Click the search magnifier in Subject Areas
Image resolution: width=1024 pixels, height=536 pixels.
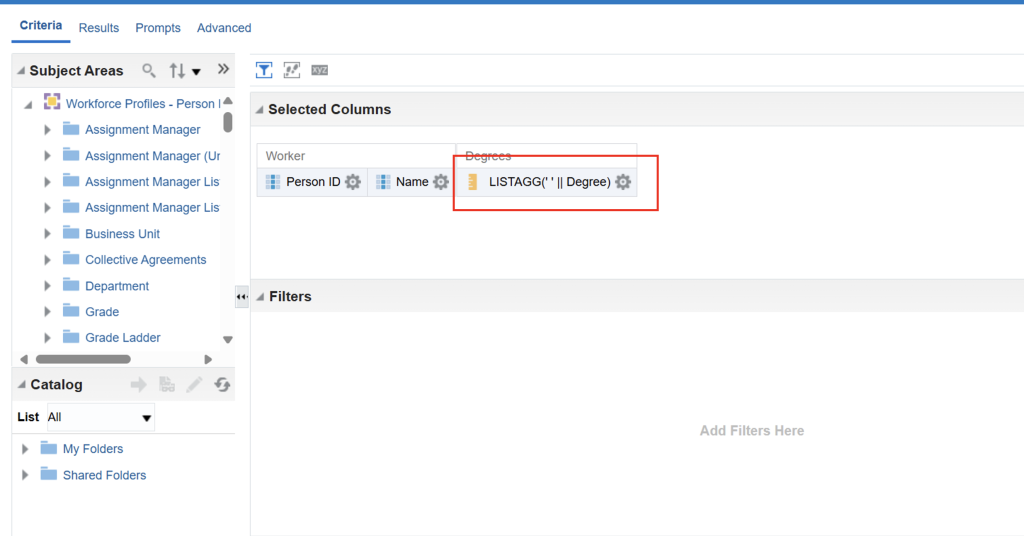149,70
